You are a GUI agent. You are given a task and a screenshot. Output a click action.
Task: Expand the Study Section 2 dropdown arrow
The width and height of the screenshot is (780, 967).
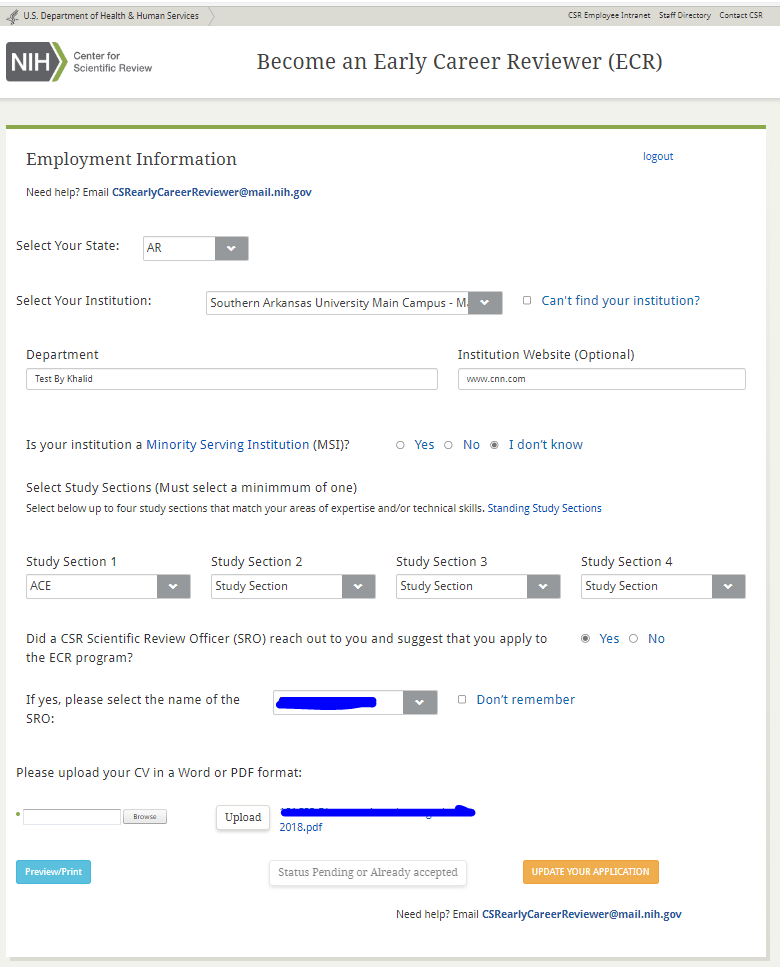point(358,586)
